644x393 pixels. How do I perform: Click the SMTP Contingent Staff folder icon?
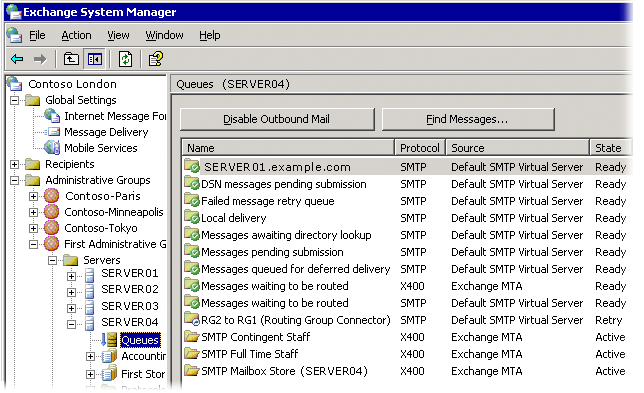(x=192, y=337)
